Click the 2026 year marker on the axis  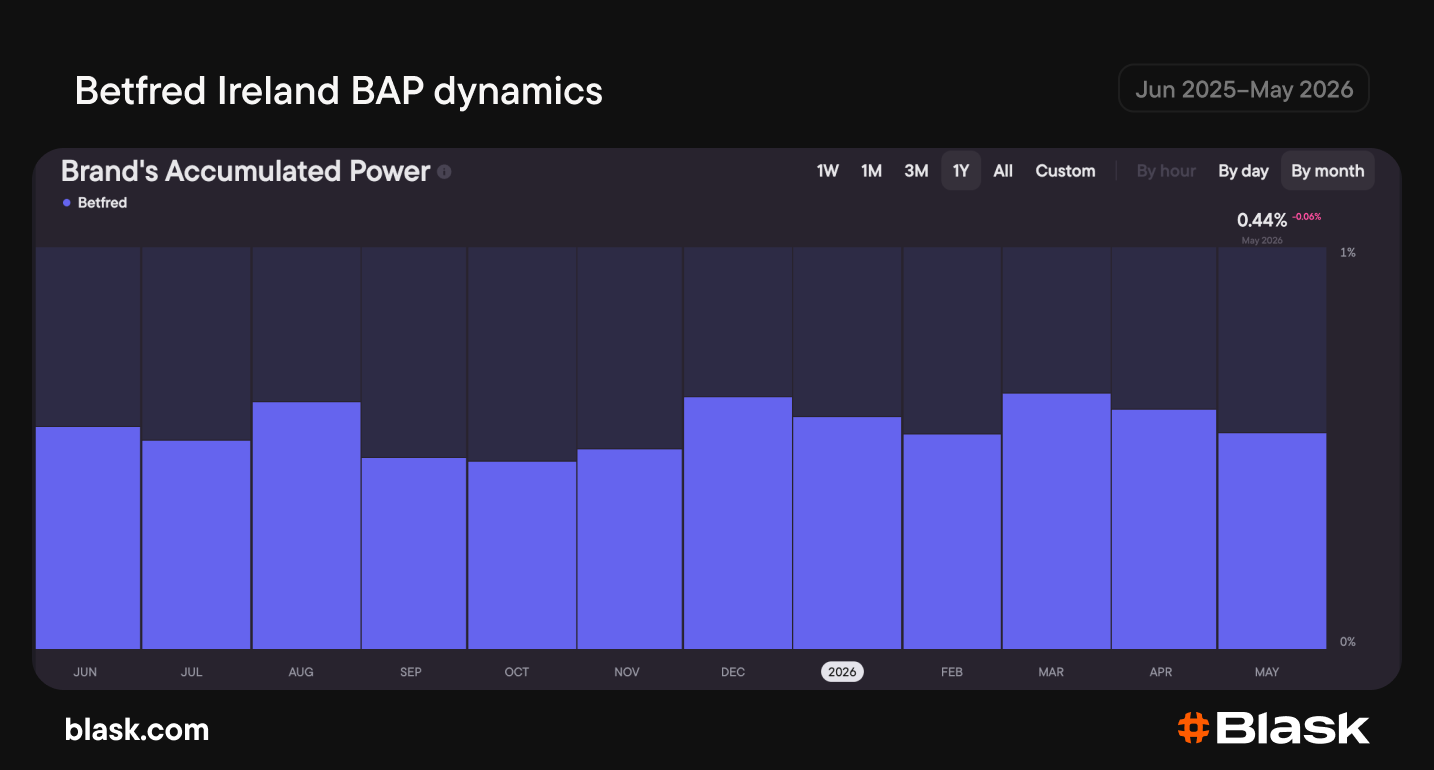pyautogui.click(x=842, y=672)
